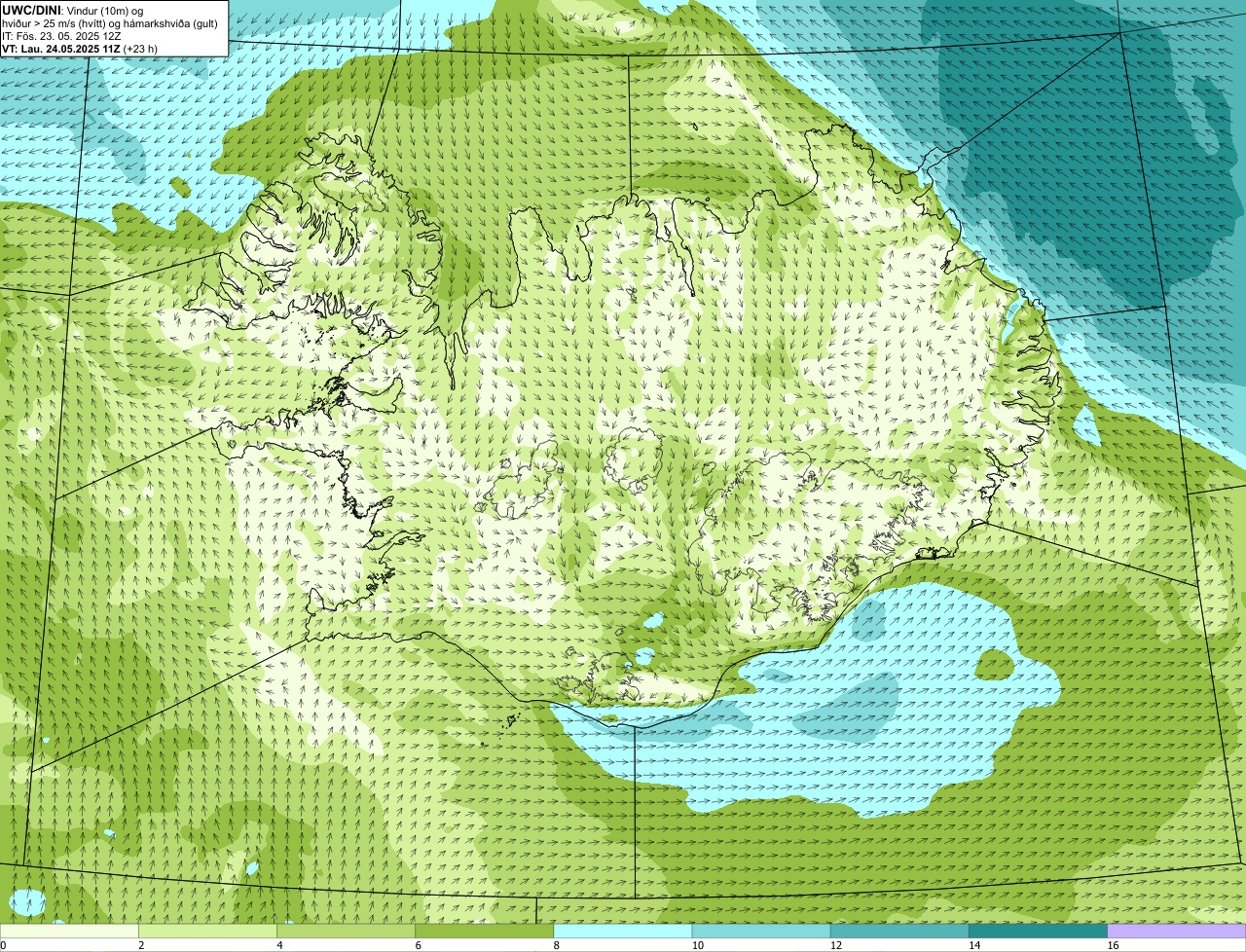Click the title line 'UWC/DINI: Vindur (10m) og'
This screenshot has height=952, width=1246.
click(72, 11)
